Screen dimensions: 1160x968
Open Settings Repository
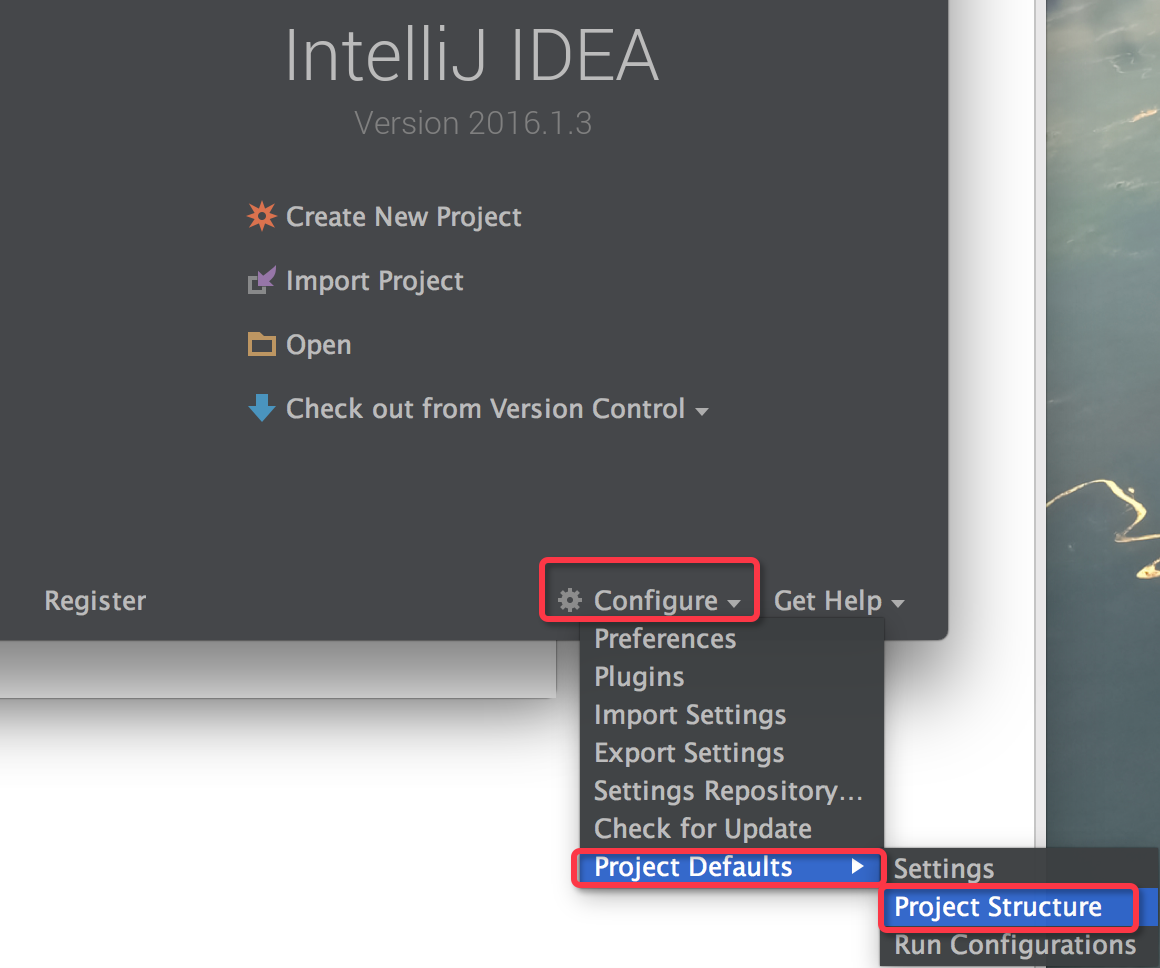(x=729, y=790)
